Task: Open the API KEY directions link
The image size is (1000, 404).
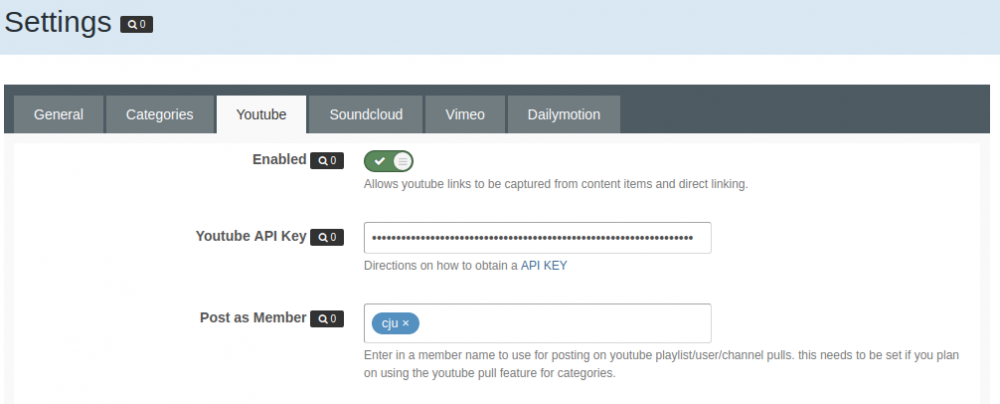Action: (x=544, y=266)
